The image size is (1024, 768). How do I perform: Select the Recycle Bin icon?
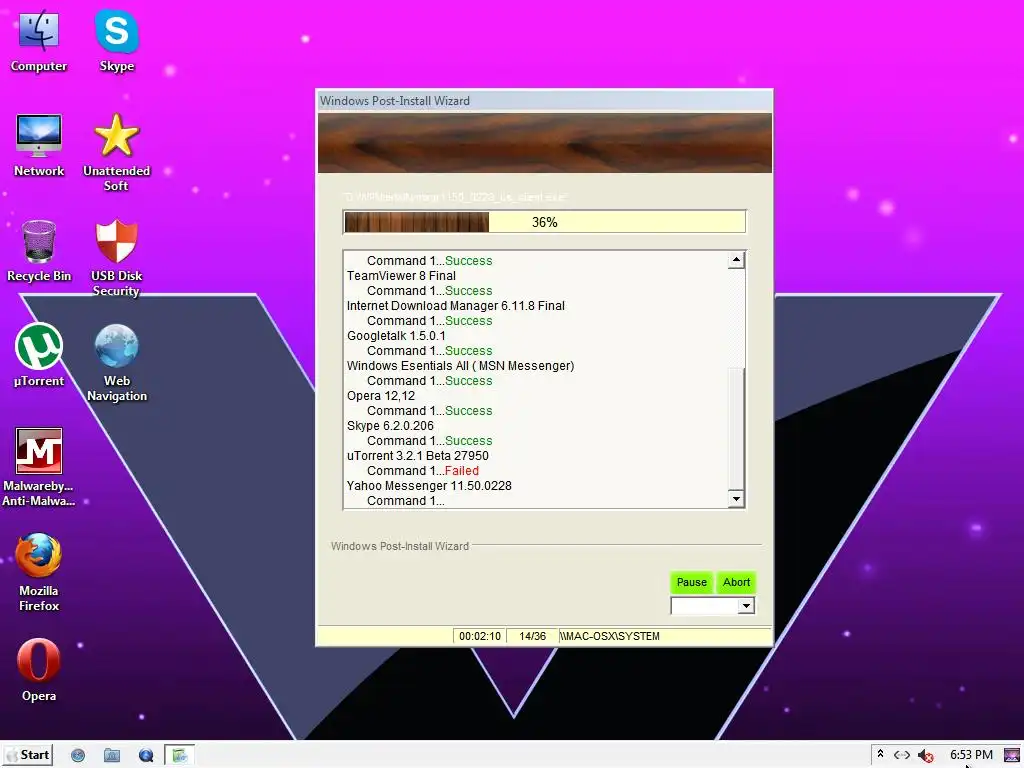(x=39, y=251)
